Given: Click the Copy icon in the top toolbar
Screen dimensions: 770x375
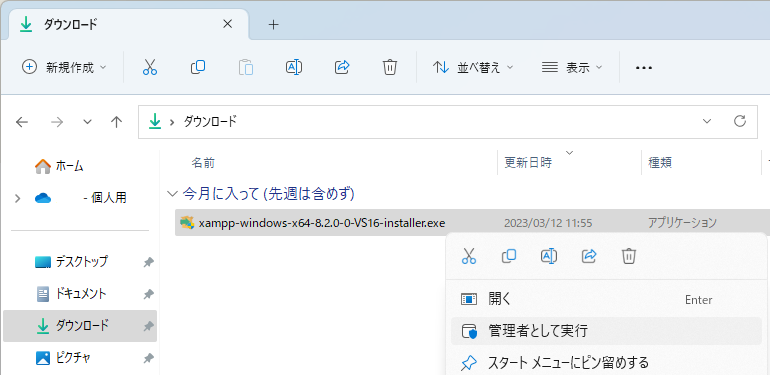Looking at the screenshot, I should pyautogui.click(x=197, y=67).
